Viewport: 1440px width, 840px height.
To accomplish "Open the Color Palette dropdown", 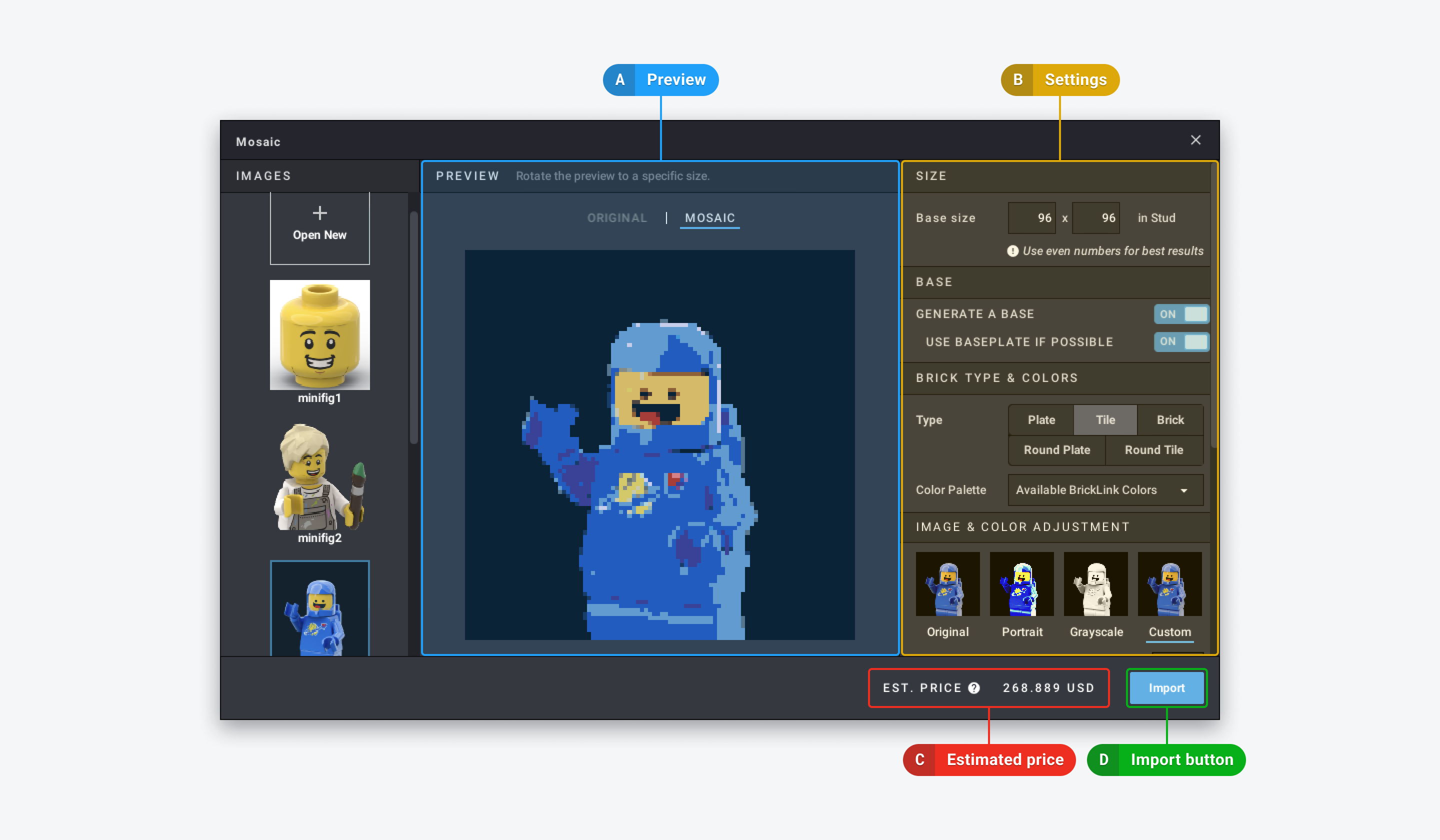I will pyautogui.click(x=1105, y=489).
